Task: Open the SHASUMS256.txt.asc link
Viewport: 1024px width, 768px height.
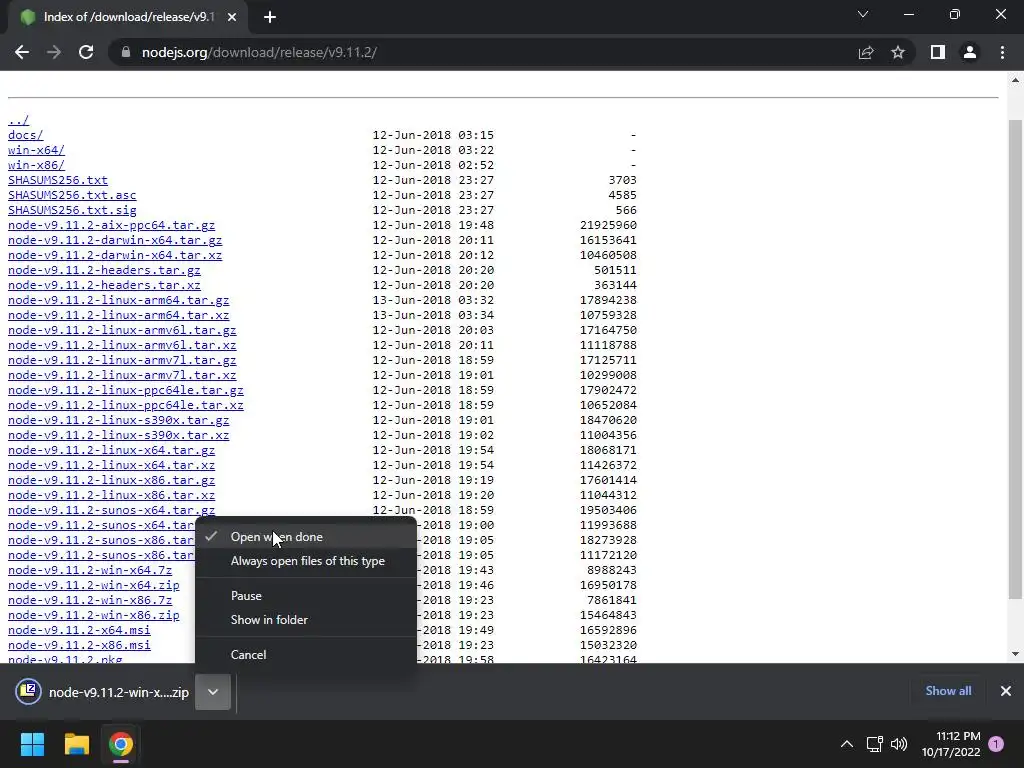Action: (72, 195)
